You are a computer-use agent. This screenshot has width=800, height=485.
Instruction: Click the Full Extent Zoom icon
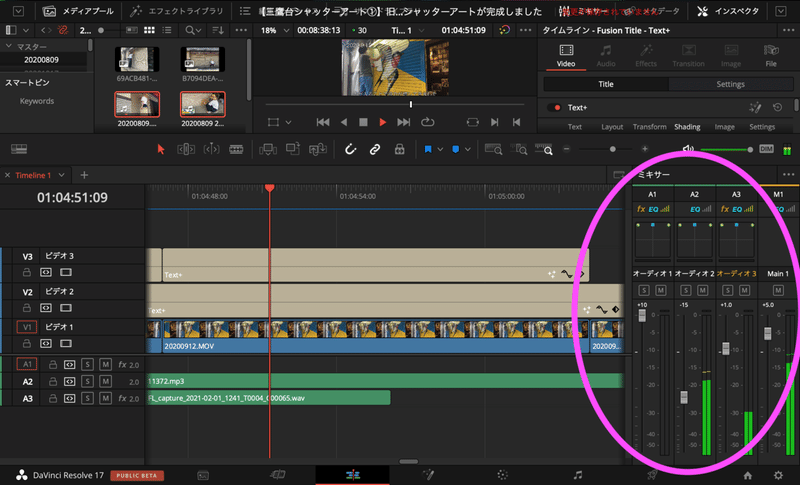[493, 149]
